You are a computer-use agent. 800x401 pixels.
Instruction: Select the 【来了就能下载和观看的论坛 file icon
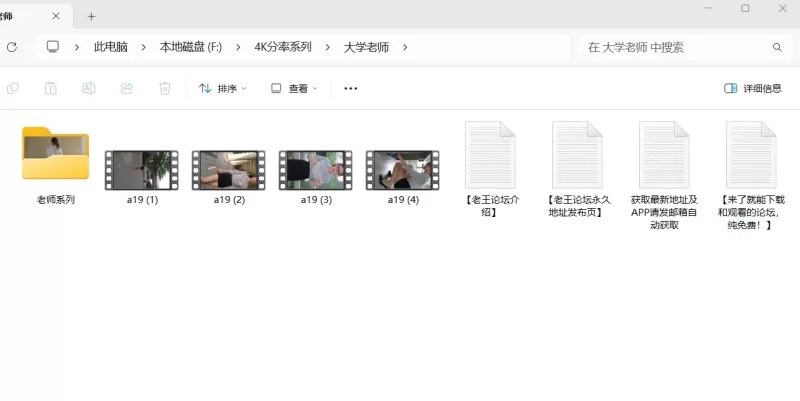(x=751, y=155)
